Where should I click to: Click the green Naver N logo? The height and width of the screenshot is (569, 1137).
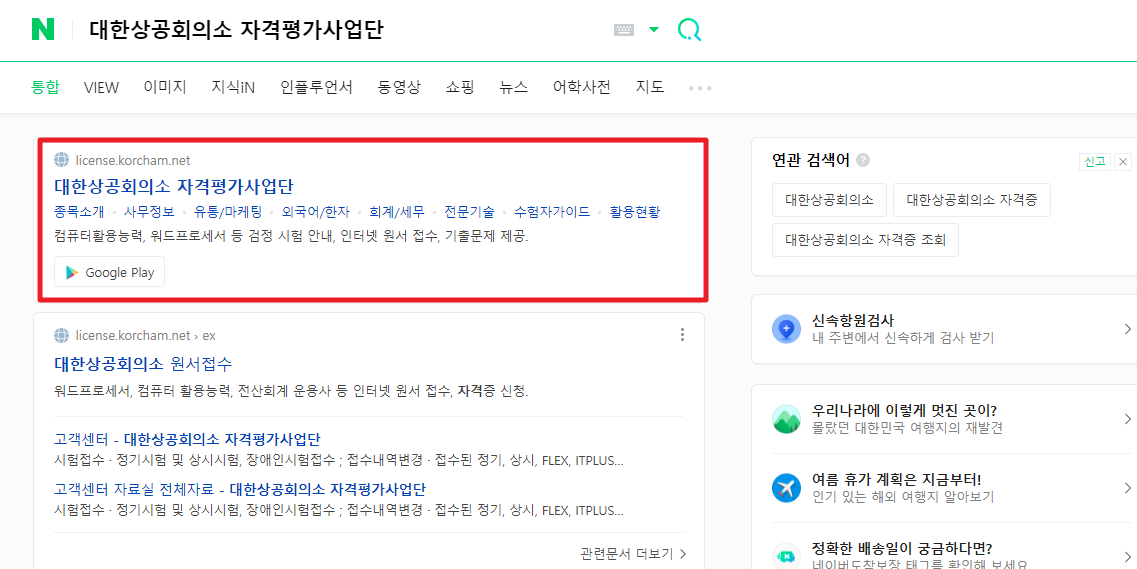[43, 30]
